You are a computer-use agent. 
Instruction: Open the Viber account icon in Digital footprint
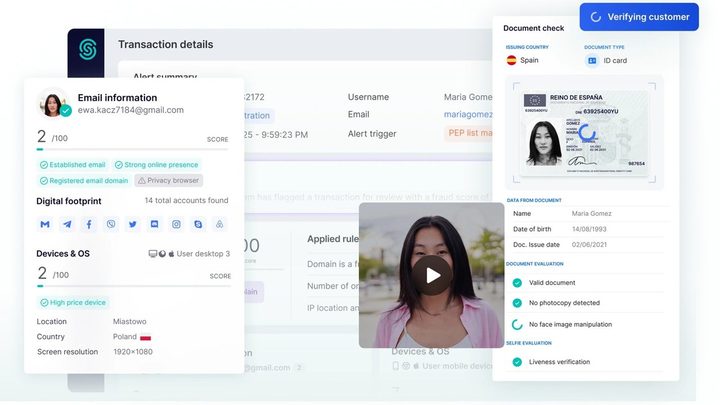pyautogui.click(x=111, y=224)
